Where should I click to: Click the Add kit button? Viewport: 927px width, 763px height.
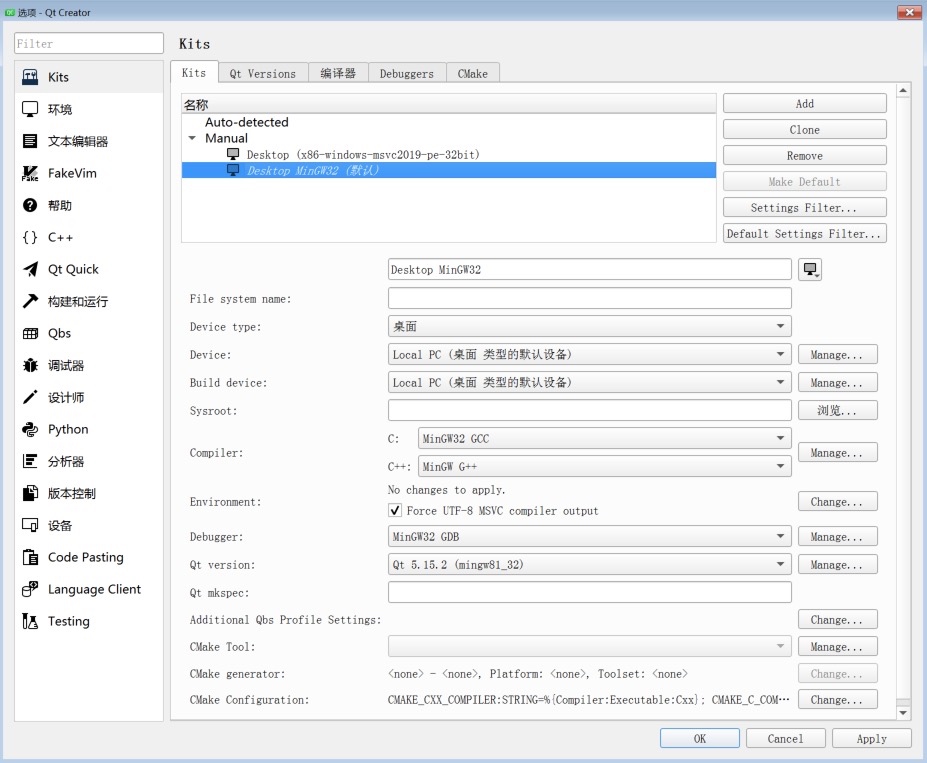(805, 103)
